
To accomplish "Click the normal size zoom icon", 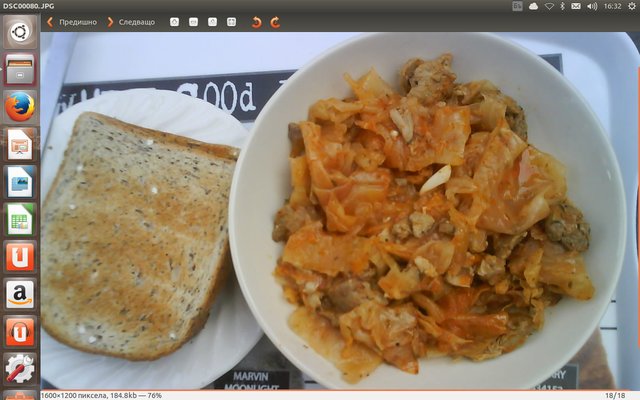I will (212, 21).
